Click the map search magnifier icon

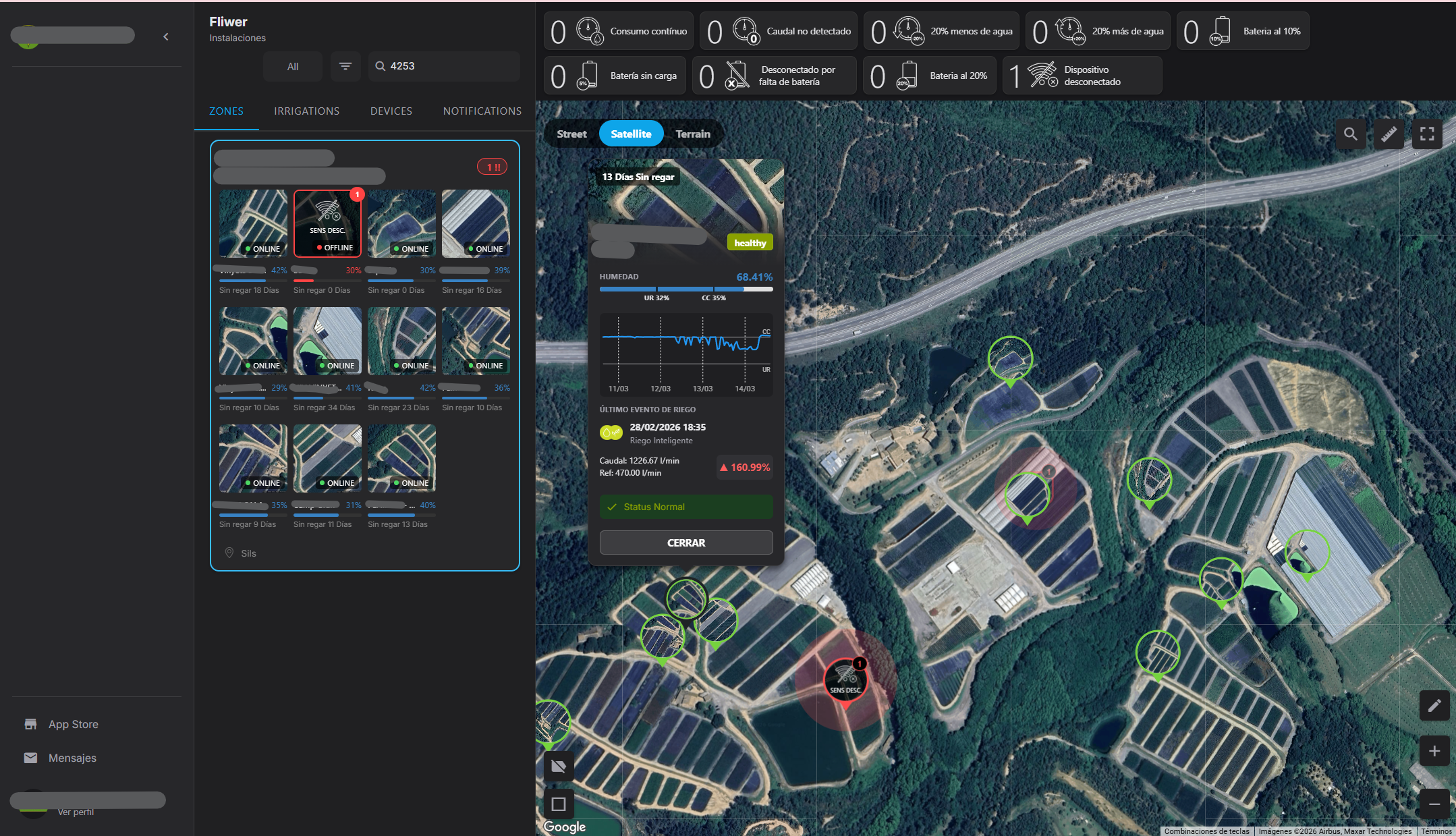tap(1350, 134)
